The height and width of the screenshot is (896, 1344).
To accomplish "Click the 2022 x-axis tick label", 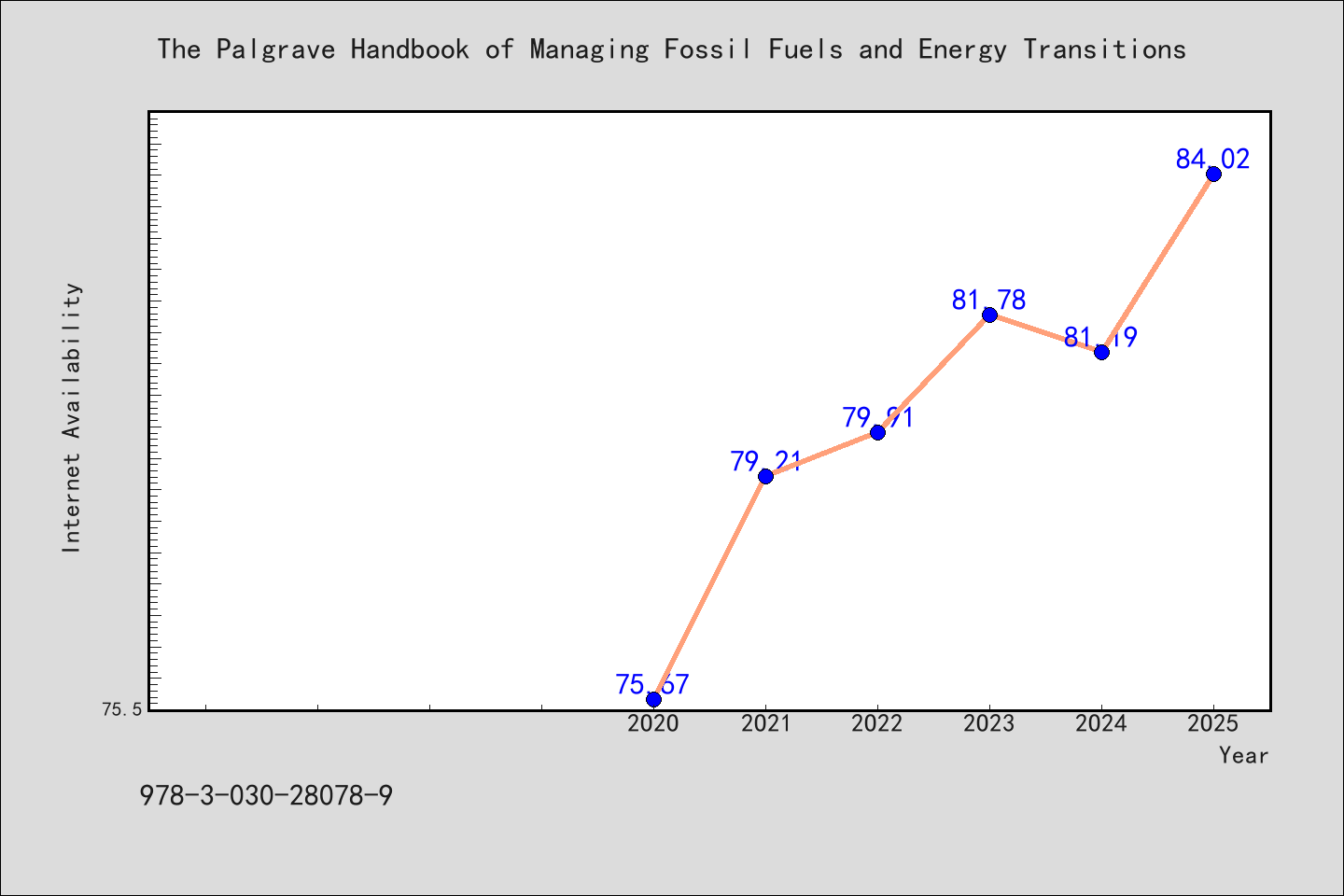I will 877,723.
